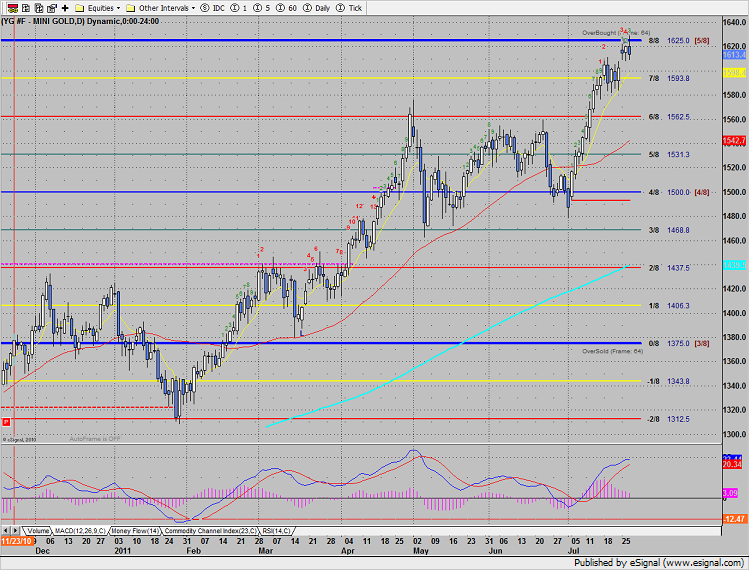Click the cyan 1439.5 moving average tag

coord(734,265)
